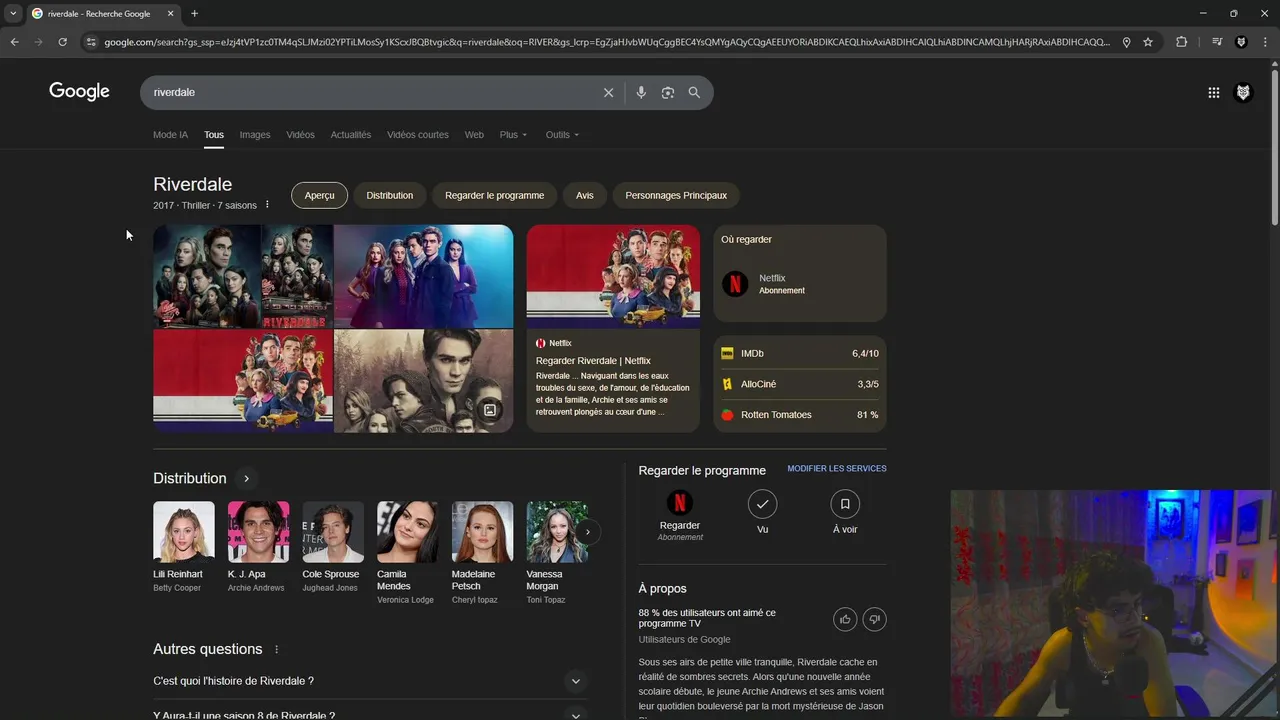Expand the saison 8 de Riverdale question

pyautogui.click(x=370, y=714)
